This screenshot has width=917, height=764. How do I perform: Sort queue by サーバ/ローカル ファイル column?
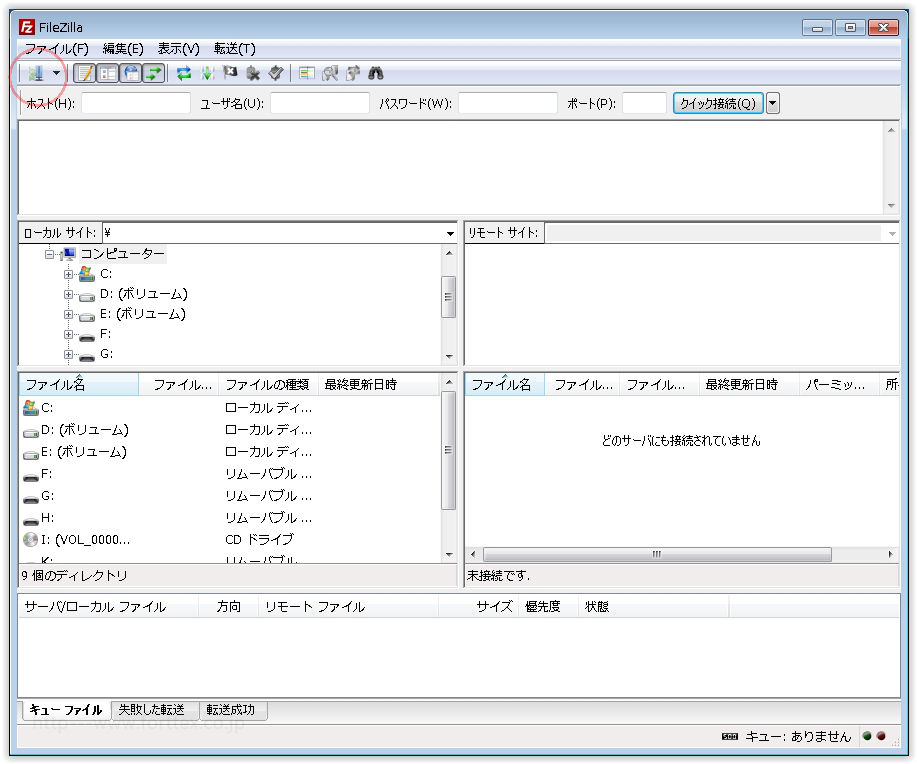(109, 607)
